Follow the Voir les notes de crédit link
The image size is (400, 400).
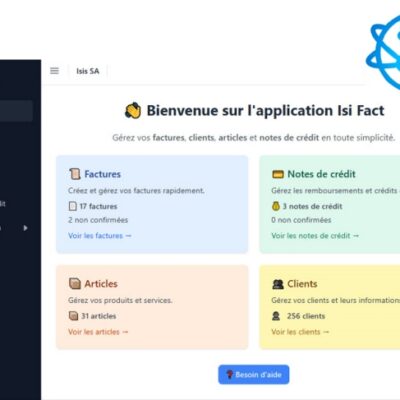click(x=315, y=236)
